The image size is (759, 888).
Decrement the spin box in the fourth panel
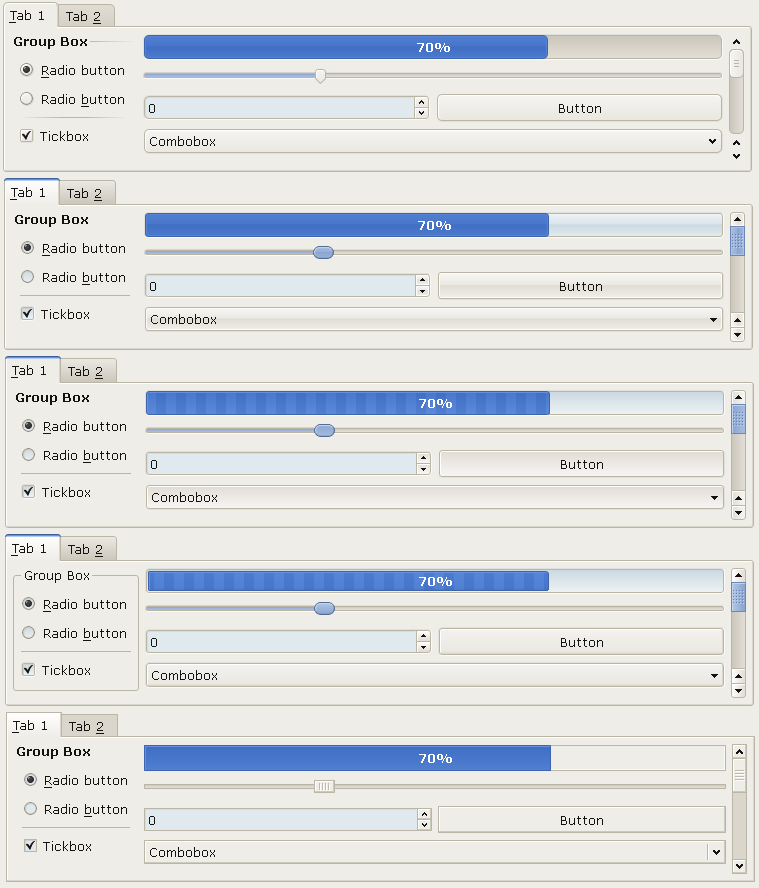pos(423,646)
